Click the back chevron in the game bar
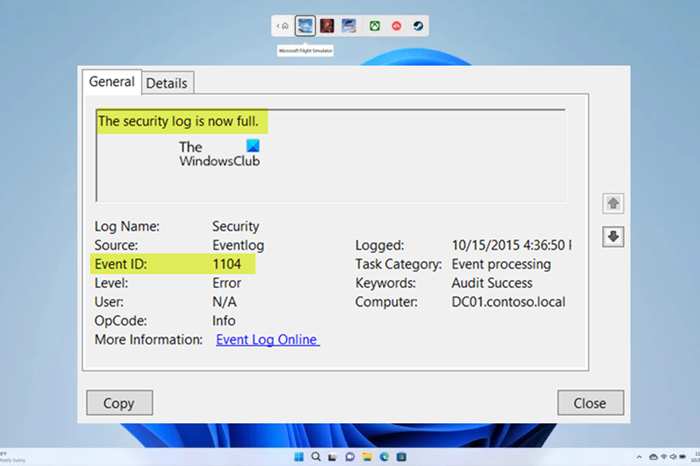The image size is (700, 466). click(x=278, y=26)
